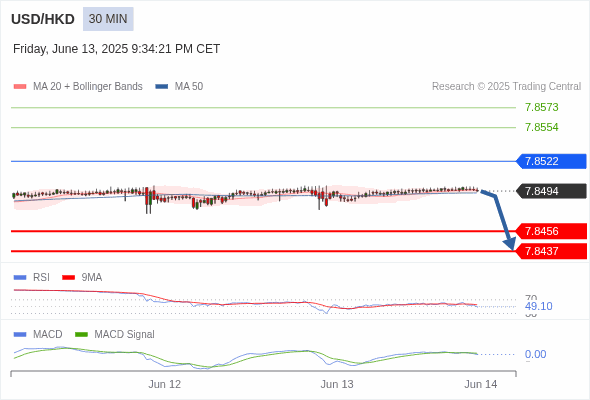Click the blue downward forecast arrow head
The image size is (590, 400).
[x=510, y=244]
